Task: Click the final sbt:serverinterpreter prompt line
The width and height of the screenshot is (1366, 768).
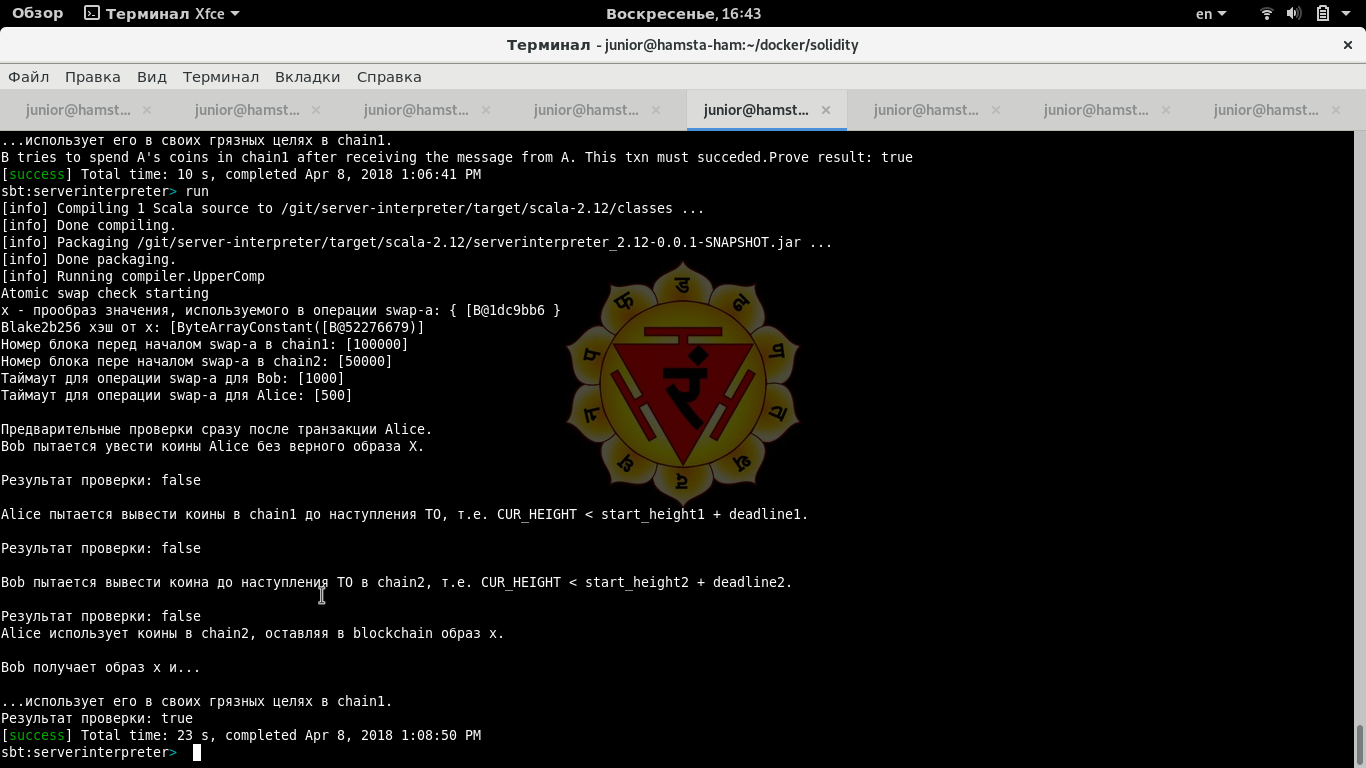Action: (101, 752)
